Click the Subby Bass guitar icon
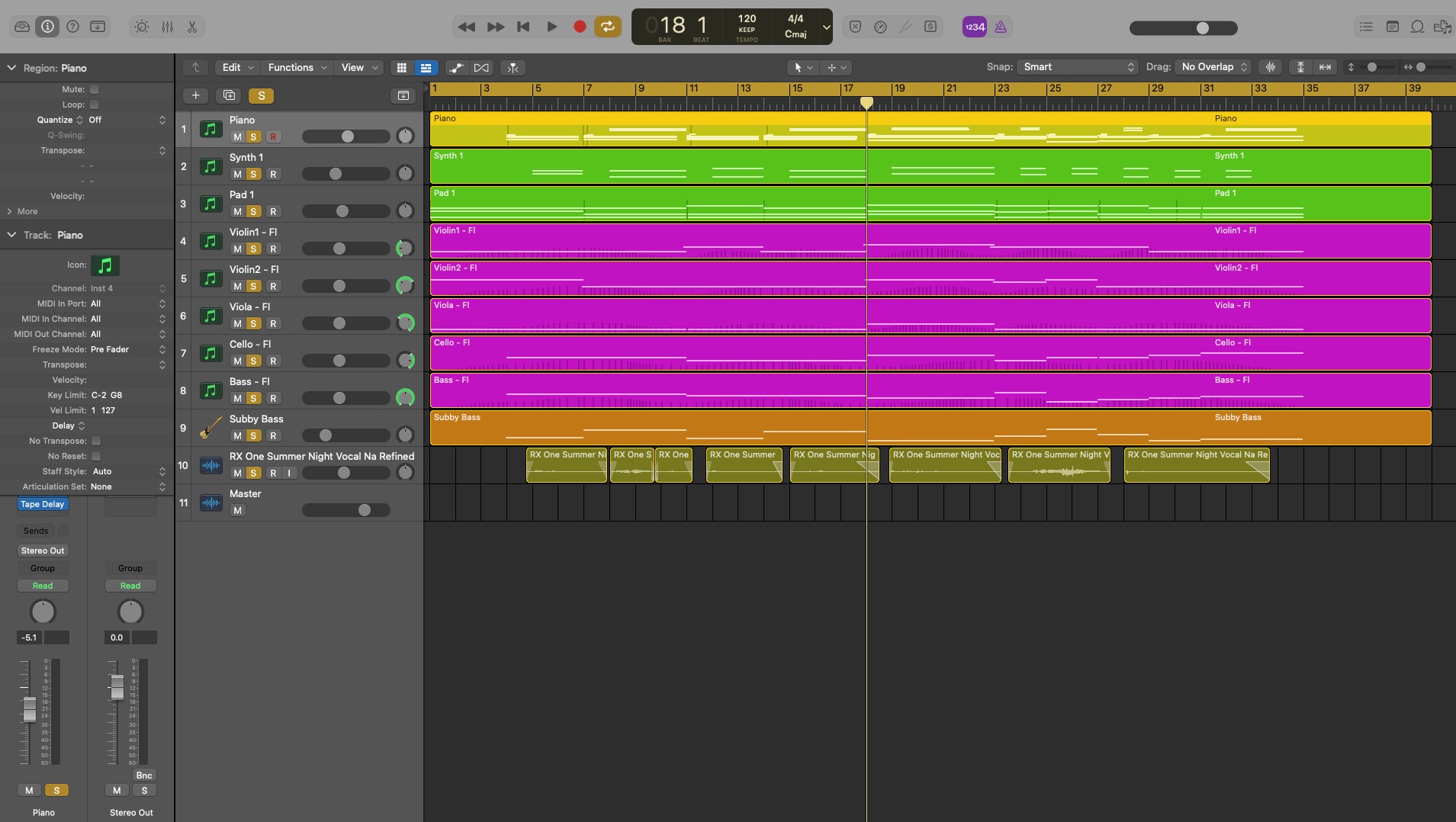This screenshot has height=822, width=1456. click(x=211, y=428)
